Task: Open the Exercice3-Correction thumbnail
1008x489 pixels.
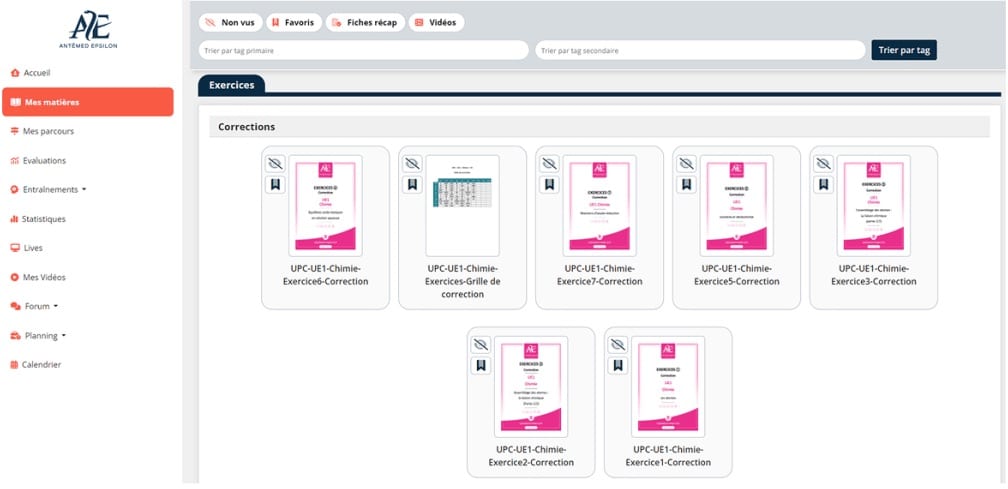Action: point(873,206)
